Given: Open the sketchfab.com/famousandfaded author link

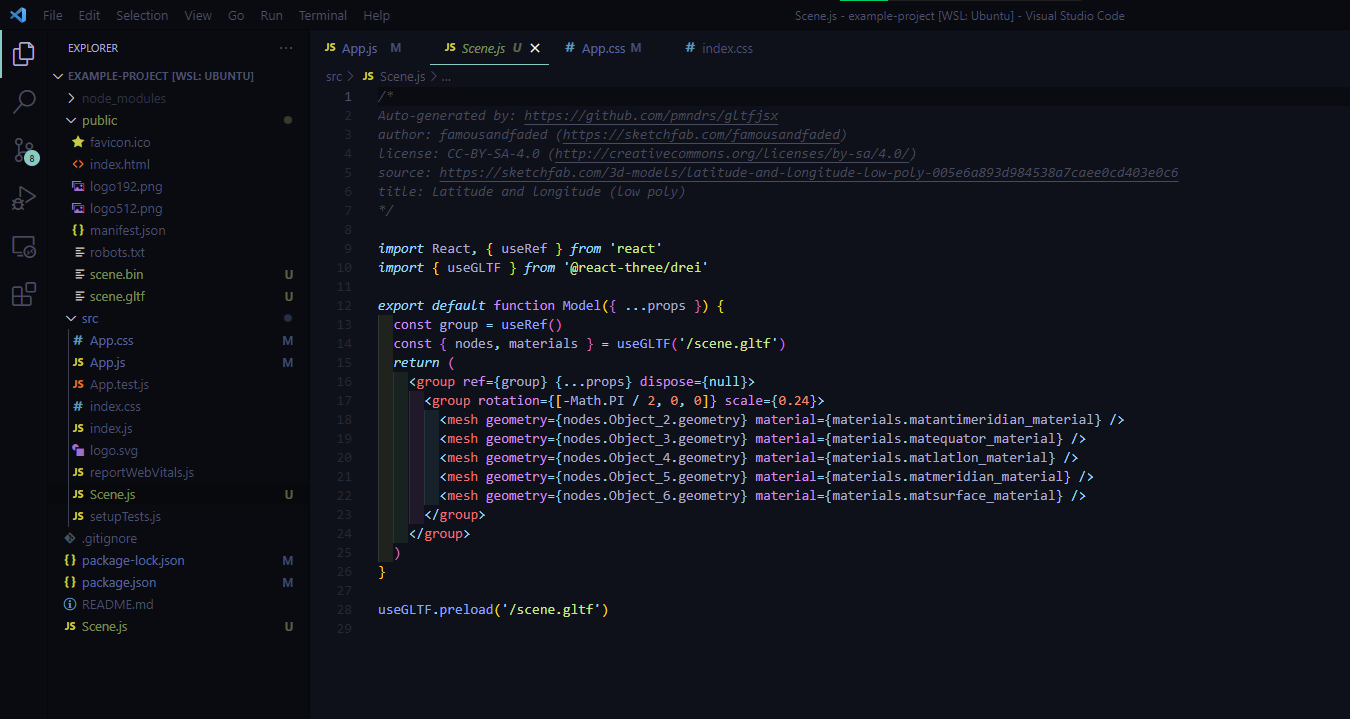Looking at the screenshot, I should [x=702, y=135].
